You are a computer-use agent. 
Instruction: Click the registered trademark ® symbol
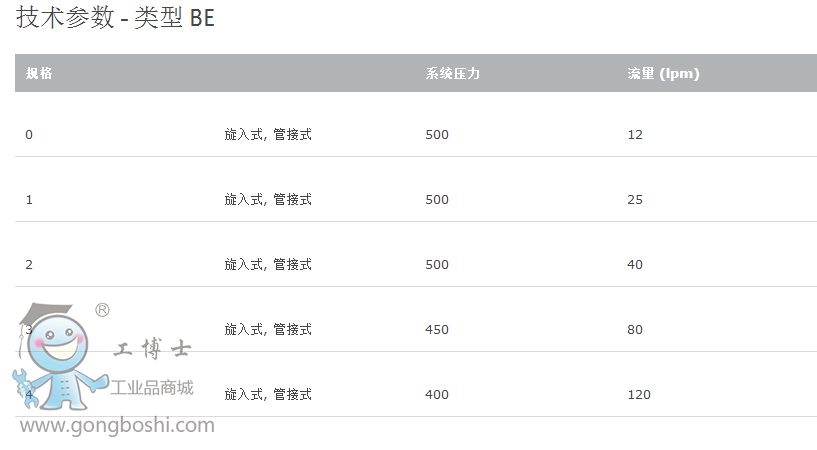click(x=102, y=310)
